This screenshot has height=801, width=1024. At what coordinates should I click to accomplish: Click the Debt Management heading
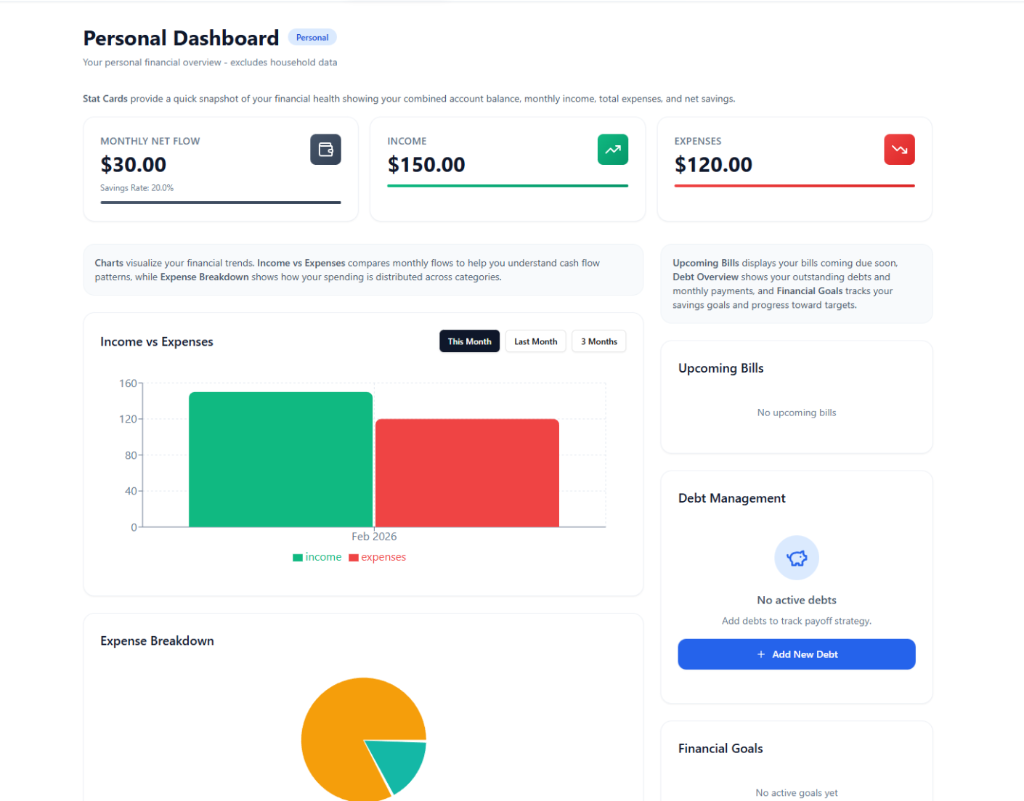[x=732, y=498]
